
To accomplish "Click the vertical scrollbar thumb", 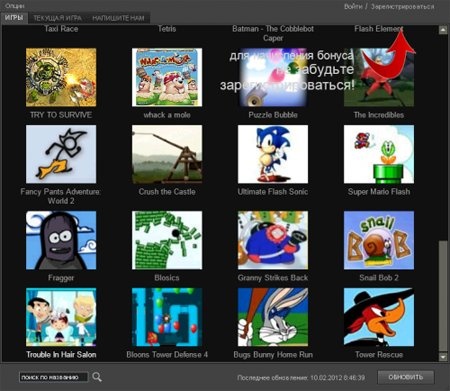I will [x=443, y=295].
